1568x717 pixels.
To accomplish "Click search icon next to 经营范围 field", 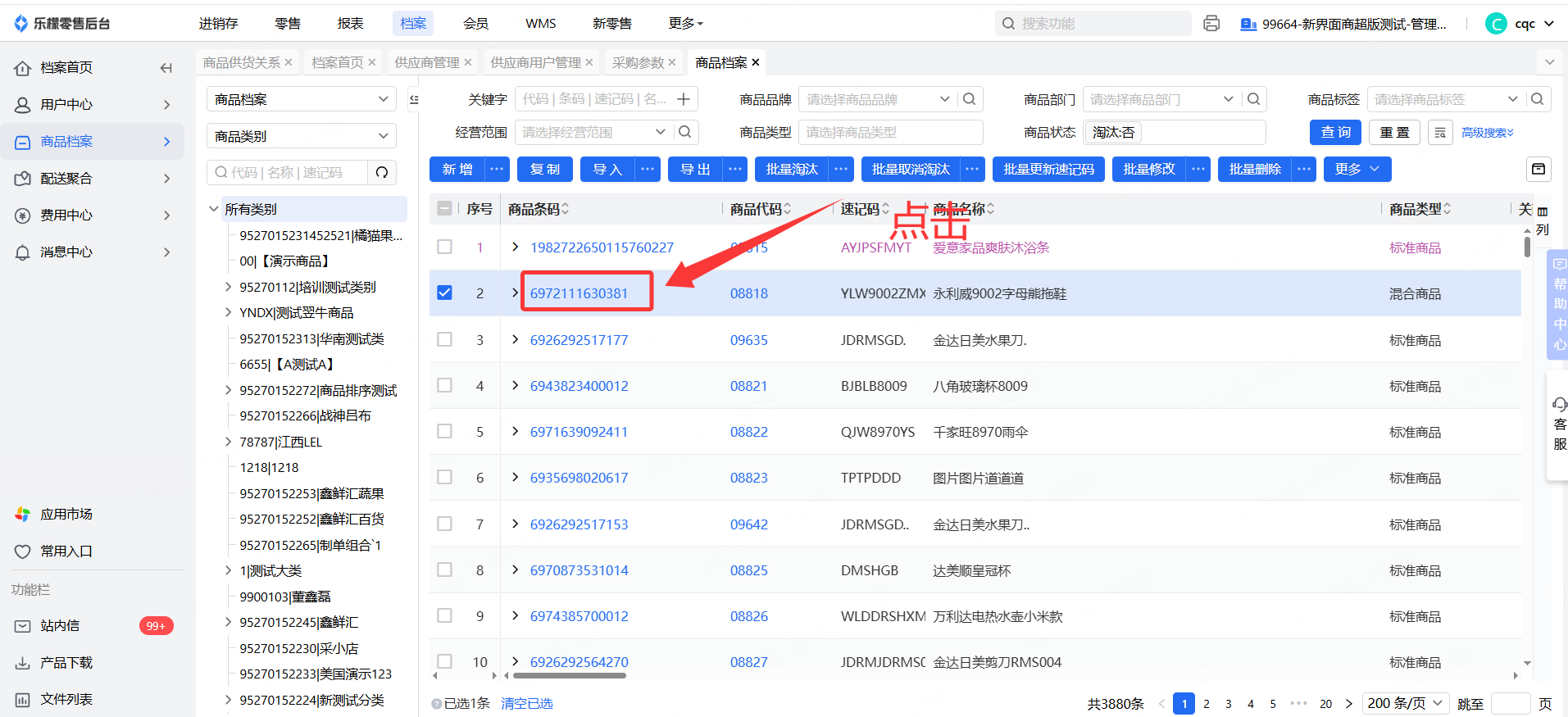I will point(685,132).
